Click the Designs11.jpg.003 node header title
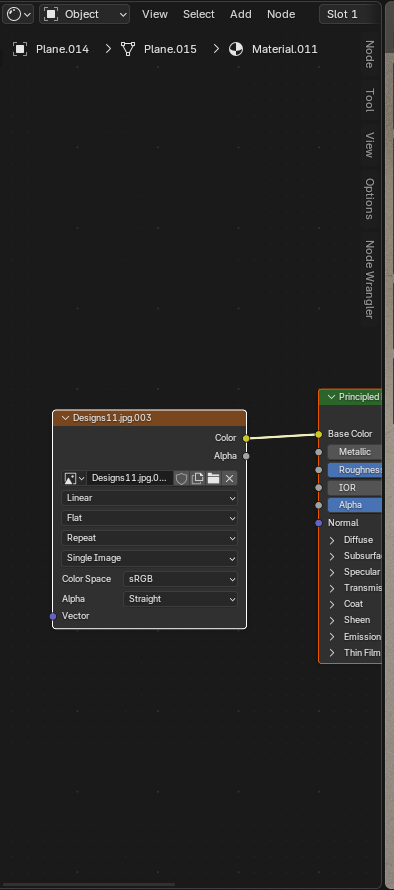The height and width of the screenshot is (890, 394). point(112,418)
